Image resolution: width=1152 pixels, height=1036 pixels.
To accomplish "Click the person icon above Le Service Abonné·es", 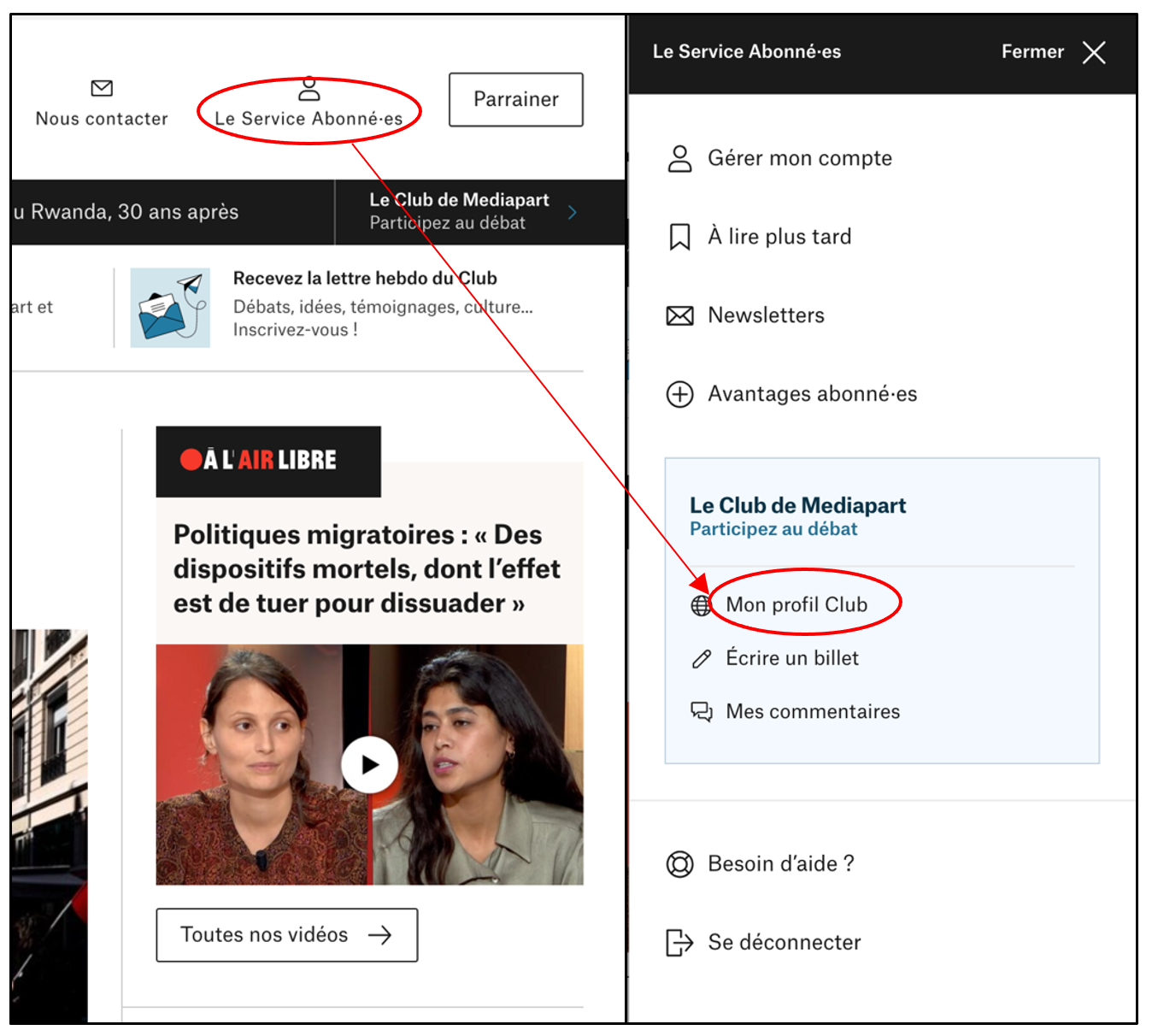I will [309, 89].
